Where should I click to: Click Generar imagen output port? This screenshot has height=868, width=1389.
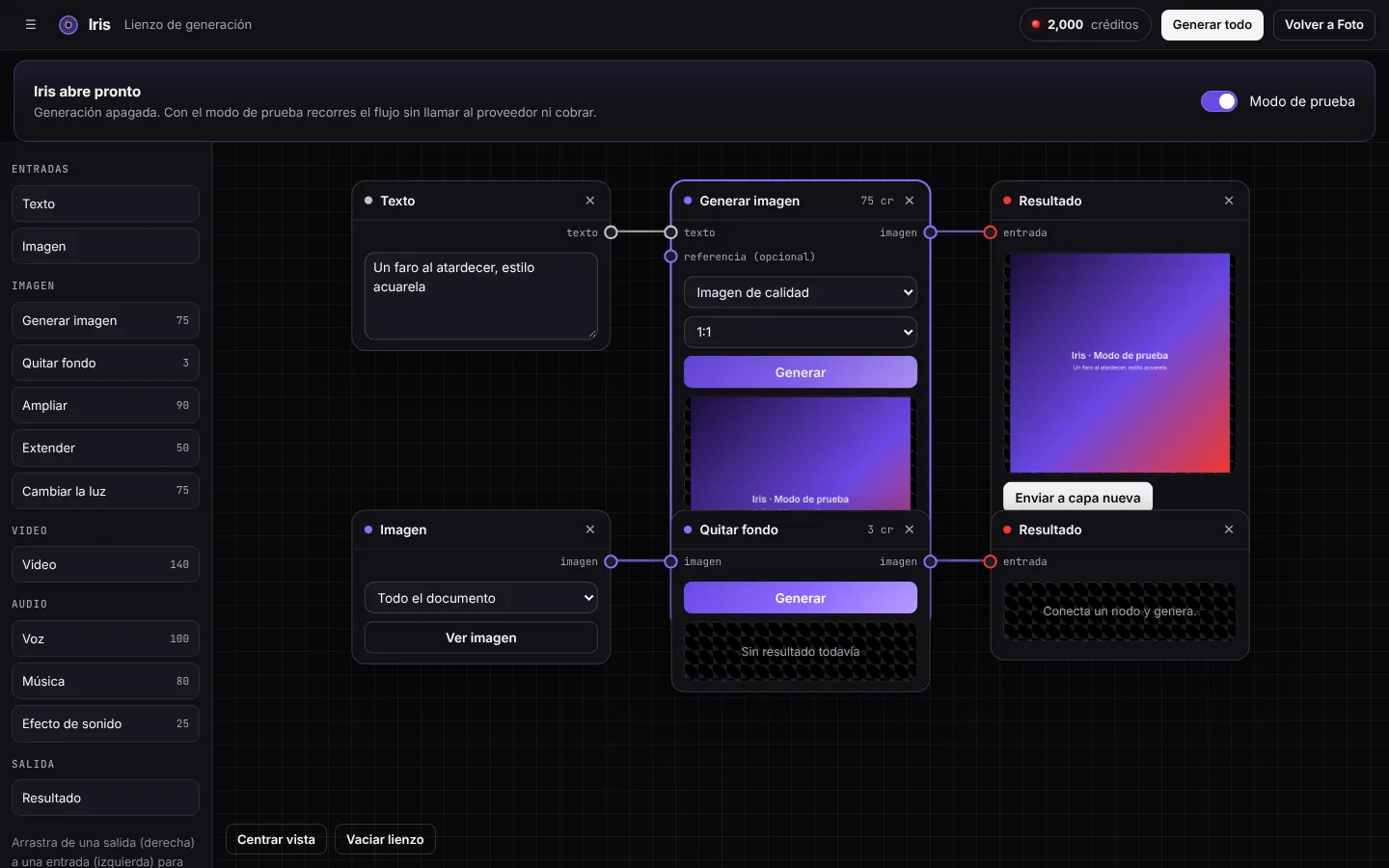click(x=930, y=232)
